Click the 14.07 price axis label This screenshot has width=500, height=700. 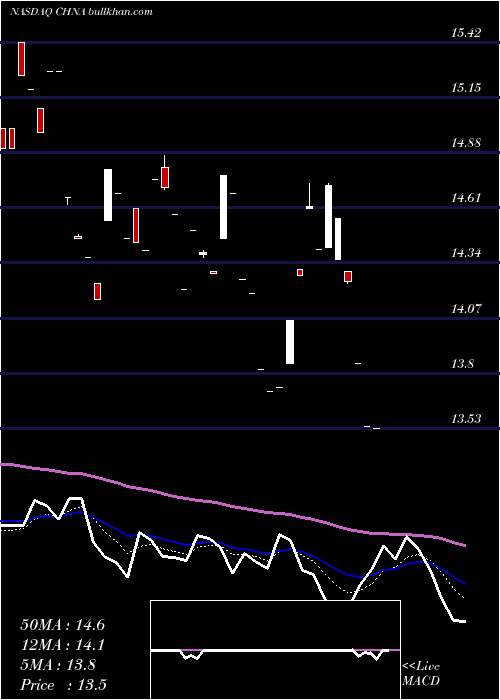pyautogui.click(x=466, y=308)
